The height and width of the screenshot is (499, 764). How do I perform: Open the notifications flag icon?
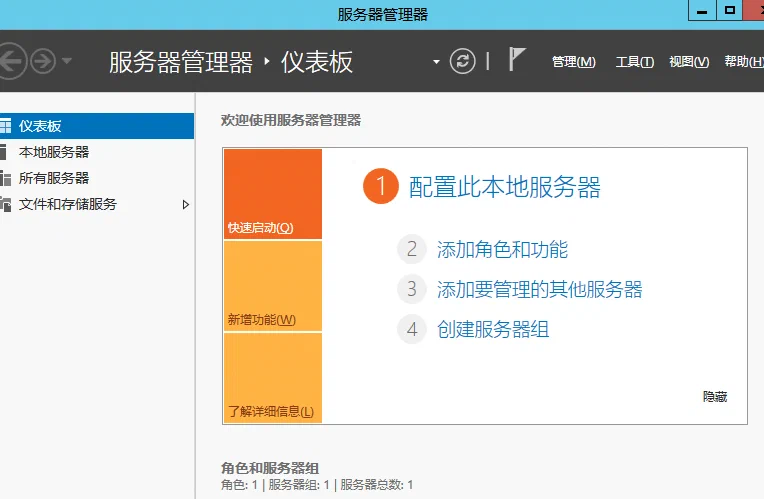tap(516, 59)
